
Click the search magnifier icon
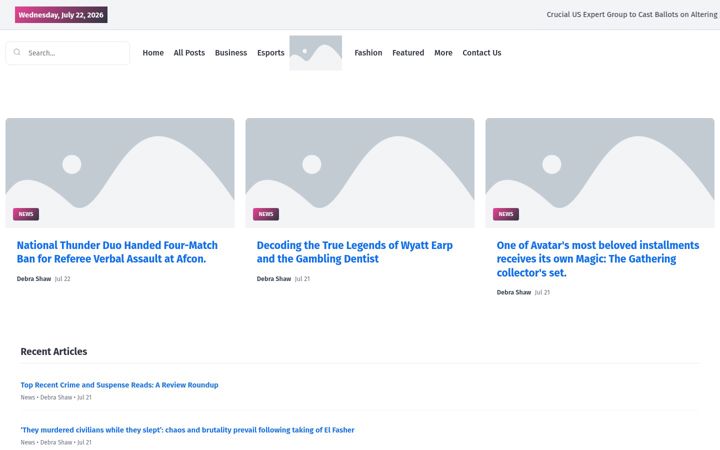(17, 52)
